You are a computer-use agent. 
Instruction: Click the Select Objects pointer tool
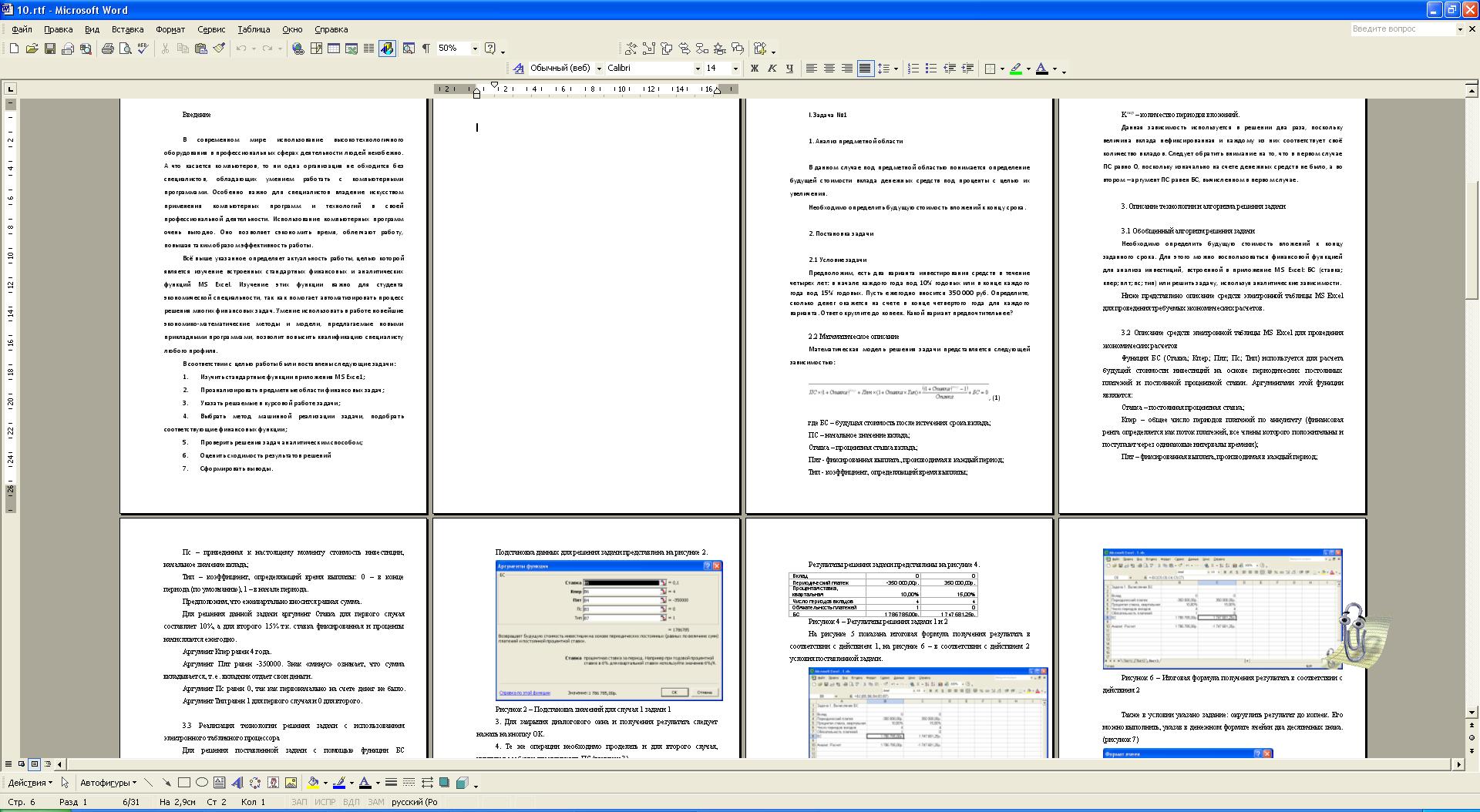pos(65,783)
